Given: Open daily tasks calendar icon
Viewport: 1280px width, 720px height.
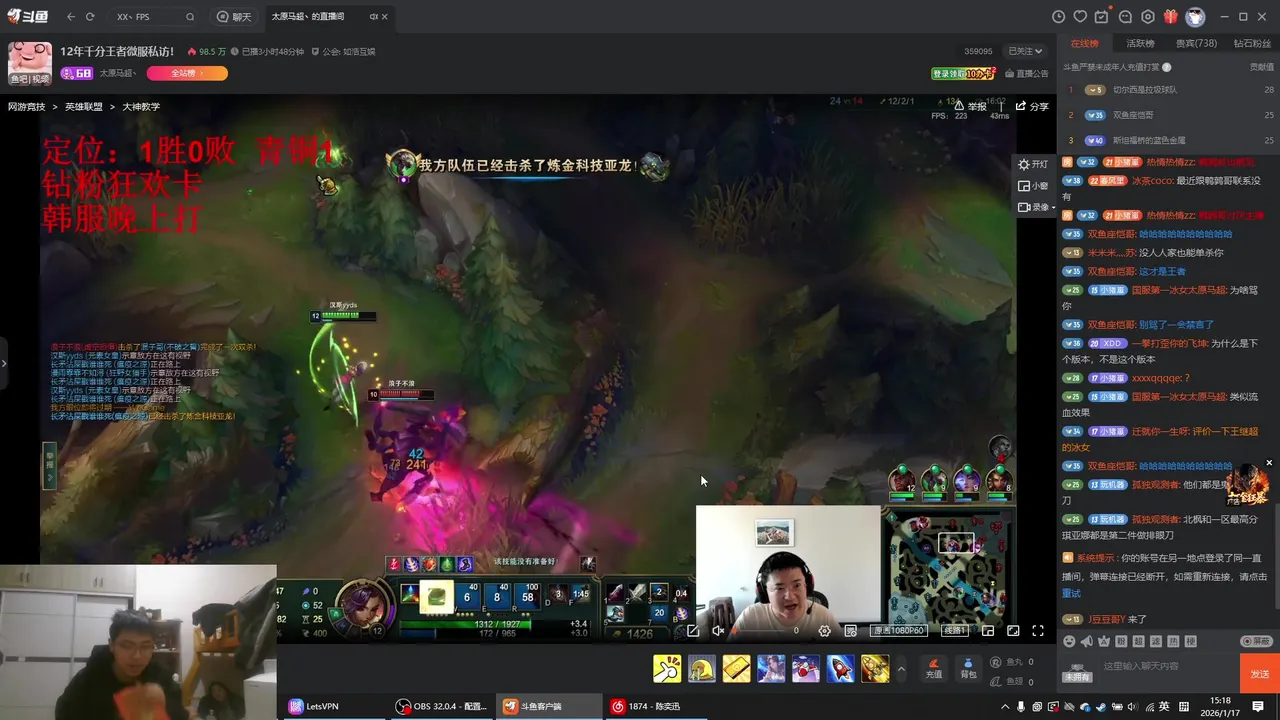Looking at the screenshot, I should [x=1102, y=17].
